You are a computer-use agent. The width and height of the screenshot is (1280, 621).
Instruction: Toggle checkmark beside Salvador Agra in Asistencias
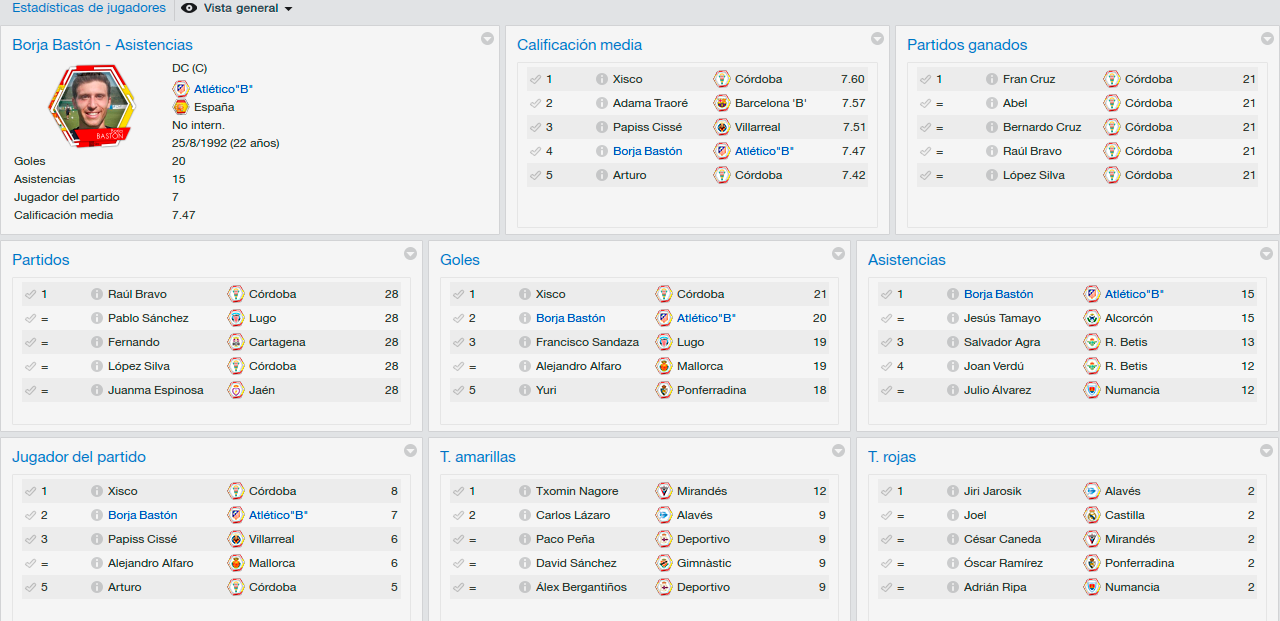click(x=886, y=342)
